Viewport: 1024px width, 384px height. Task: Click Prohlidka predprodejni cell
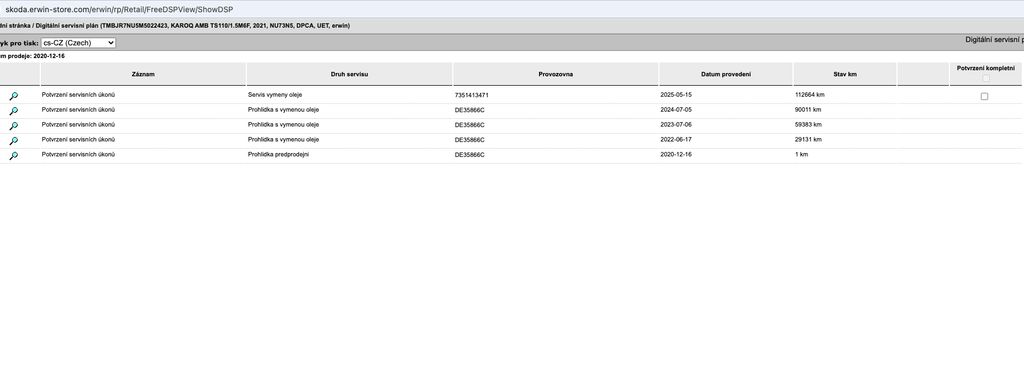pyautogui.click(x=278, y=155)
